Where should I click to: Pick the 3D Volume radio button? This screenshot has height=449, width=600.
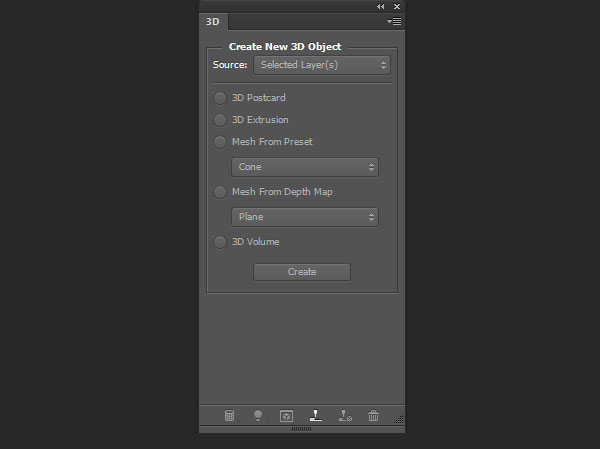(x=220, y=242)
